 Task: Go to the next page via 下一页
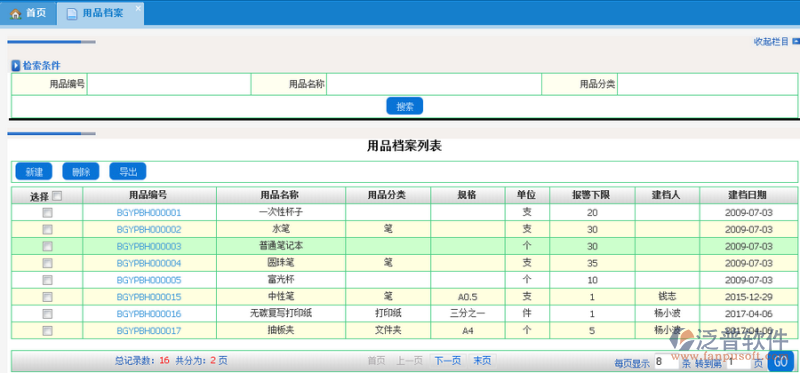tap(447, 361)
